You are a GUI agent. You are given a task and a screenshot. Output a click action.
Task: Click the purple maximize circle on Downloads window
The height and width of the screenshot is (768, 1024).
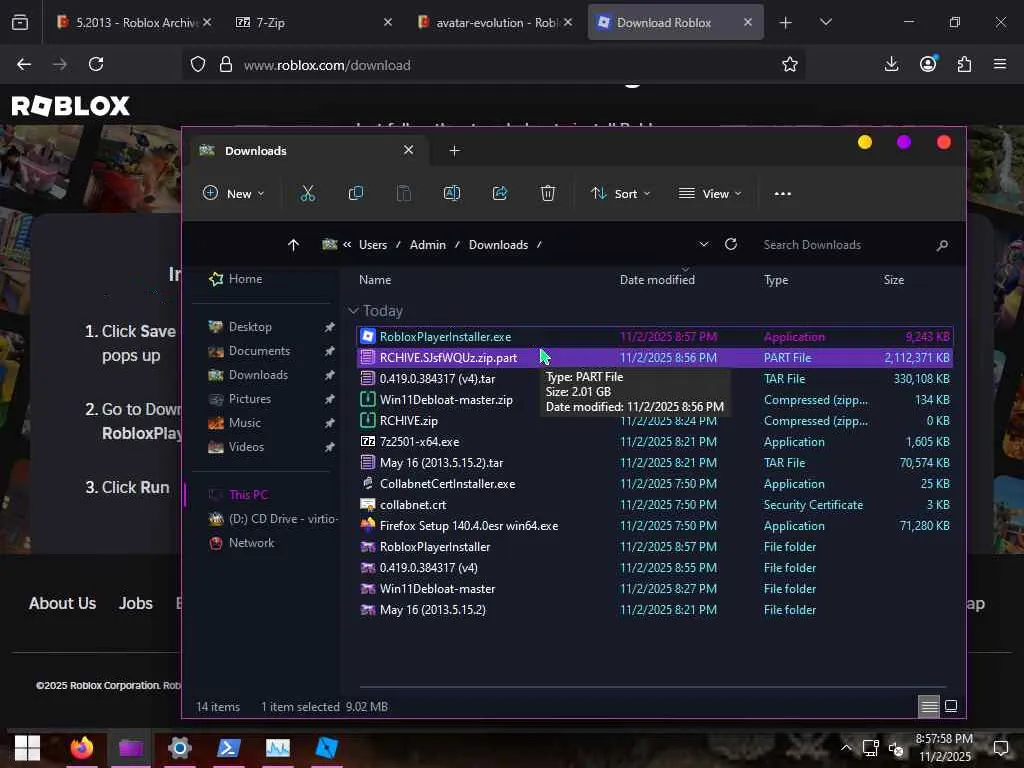pyautogui.click(x=904, y=142)
